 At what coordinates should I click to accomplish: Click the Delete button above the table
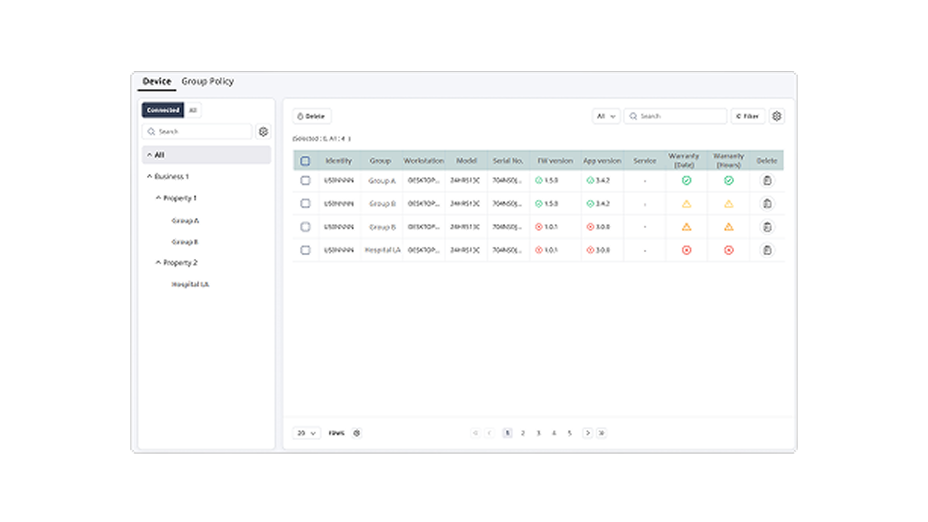(311, 116)
